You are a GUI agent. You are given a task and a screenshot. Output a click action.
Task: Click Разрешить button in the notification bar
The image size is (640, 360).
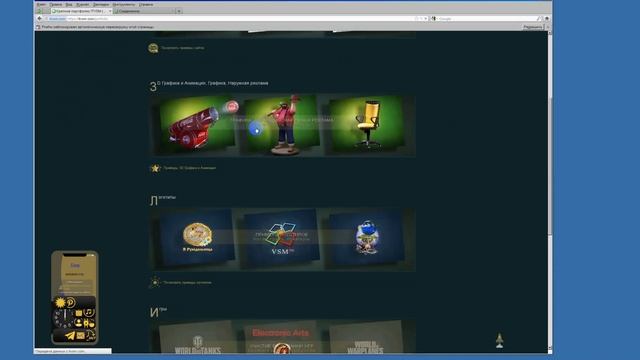(532, 27)
